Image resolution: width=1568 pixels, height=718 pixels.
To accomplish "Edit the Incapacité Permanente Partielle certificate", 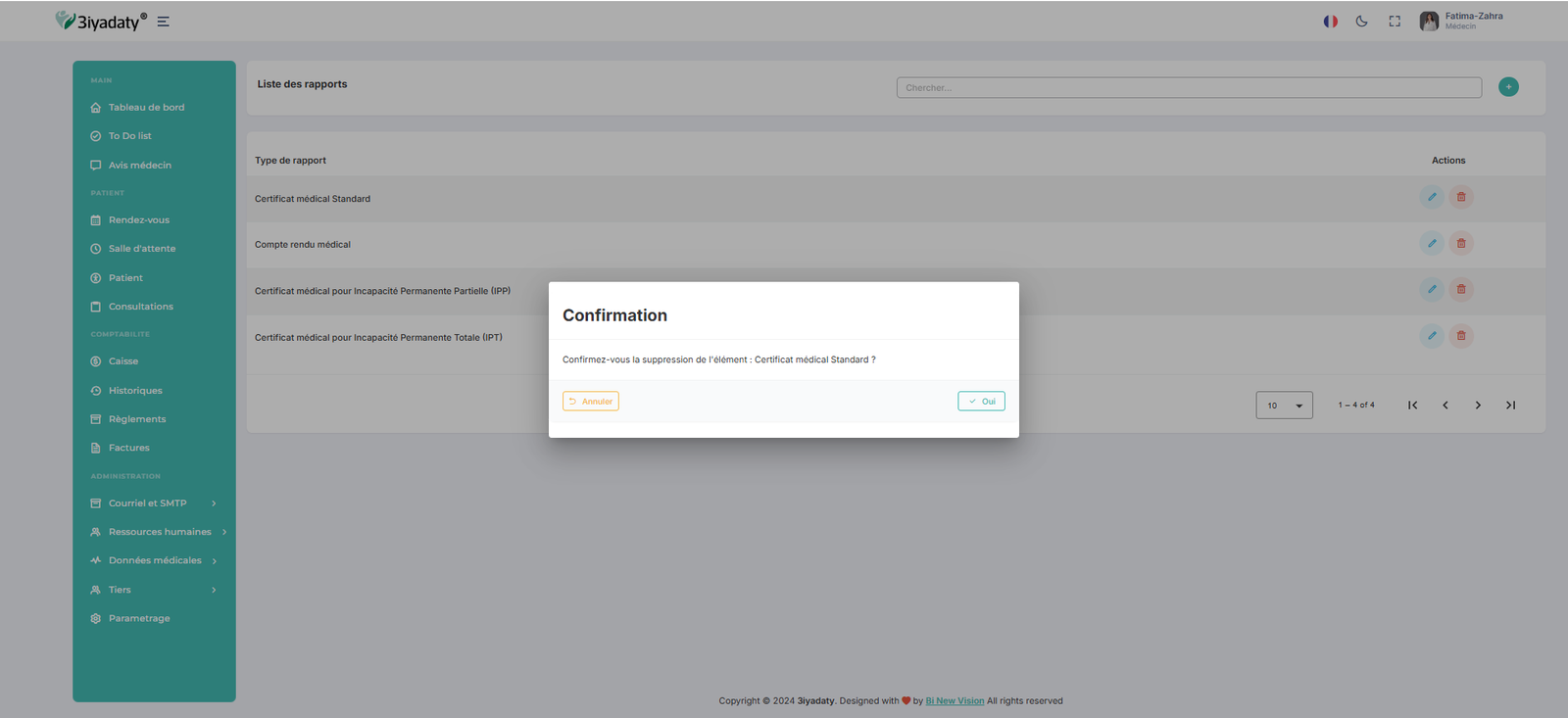I will (1431, 289).
